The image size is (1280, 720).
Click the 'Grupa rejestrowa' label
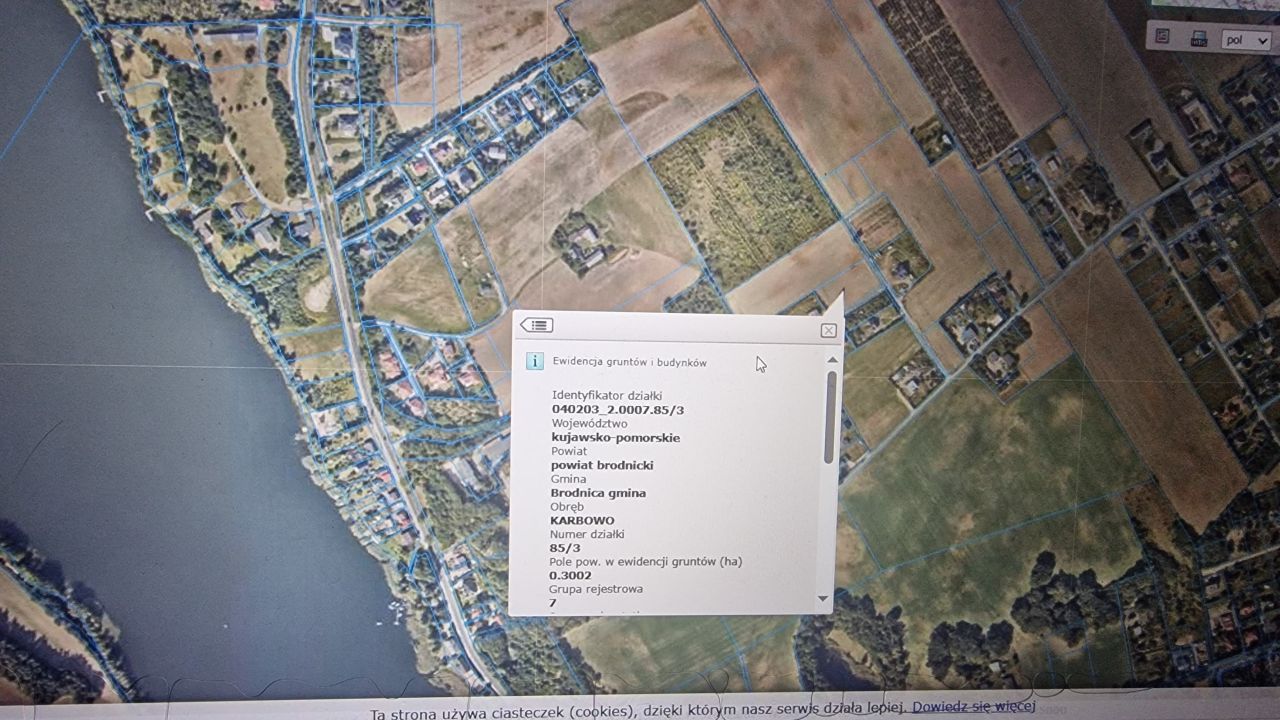coord(596,590)
